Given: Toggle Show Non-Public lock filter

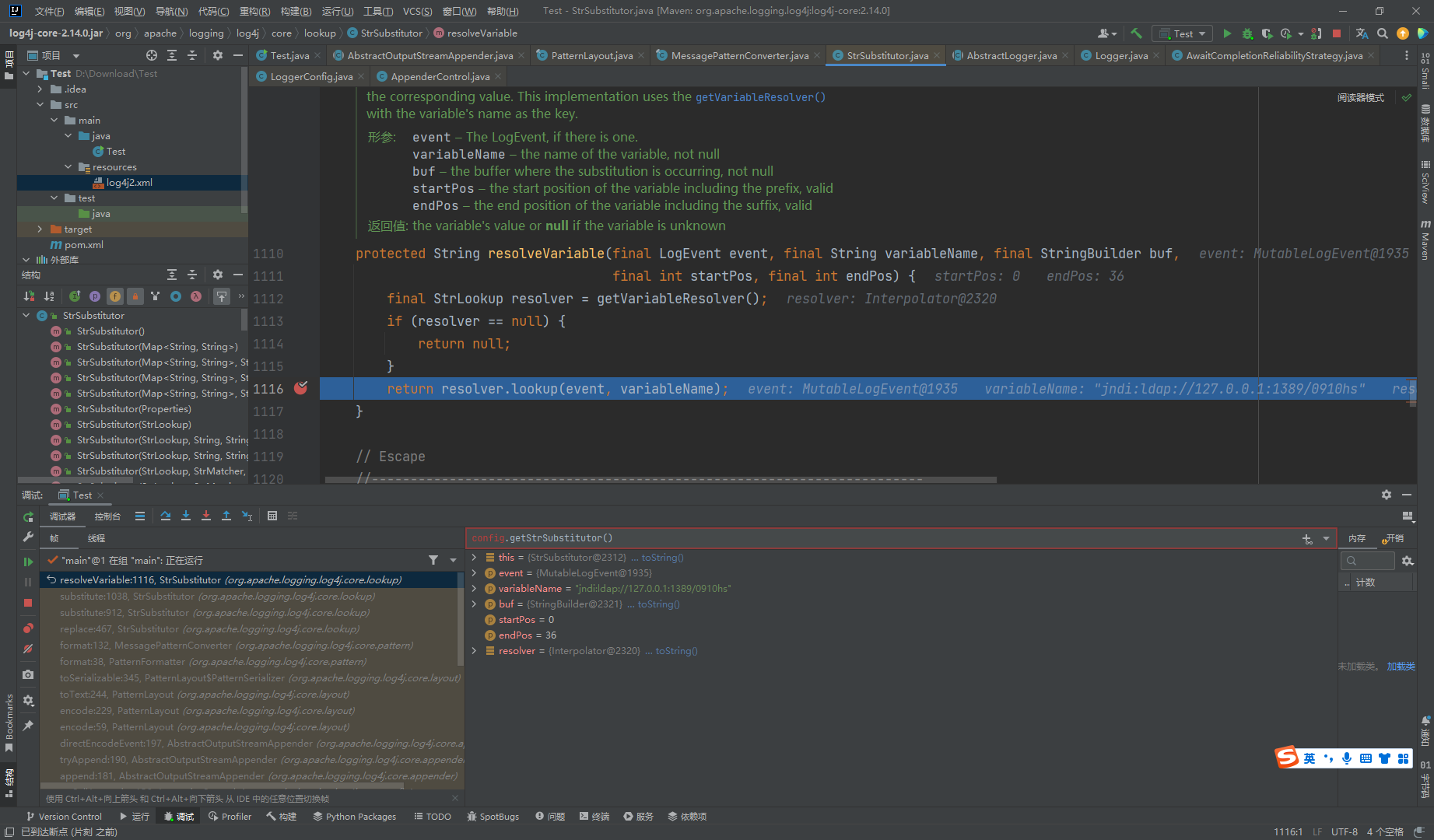Looking at the screenshot, I should 135,296.
